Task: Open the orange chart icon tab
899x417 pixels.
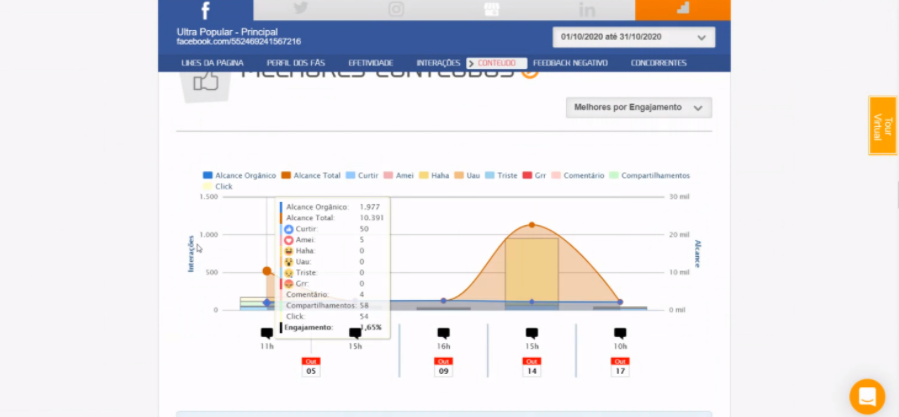Action: point(682,9)
